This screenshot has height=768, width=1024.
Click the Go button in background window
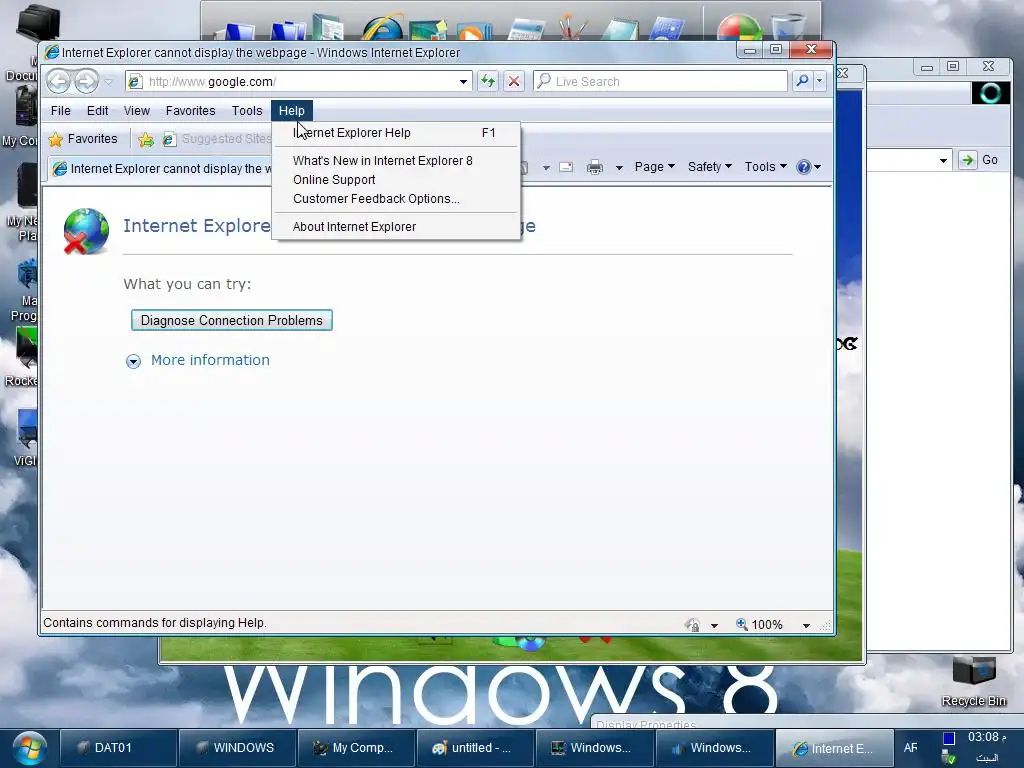click(x=979, y=160)
